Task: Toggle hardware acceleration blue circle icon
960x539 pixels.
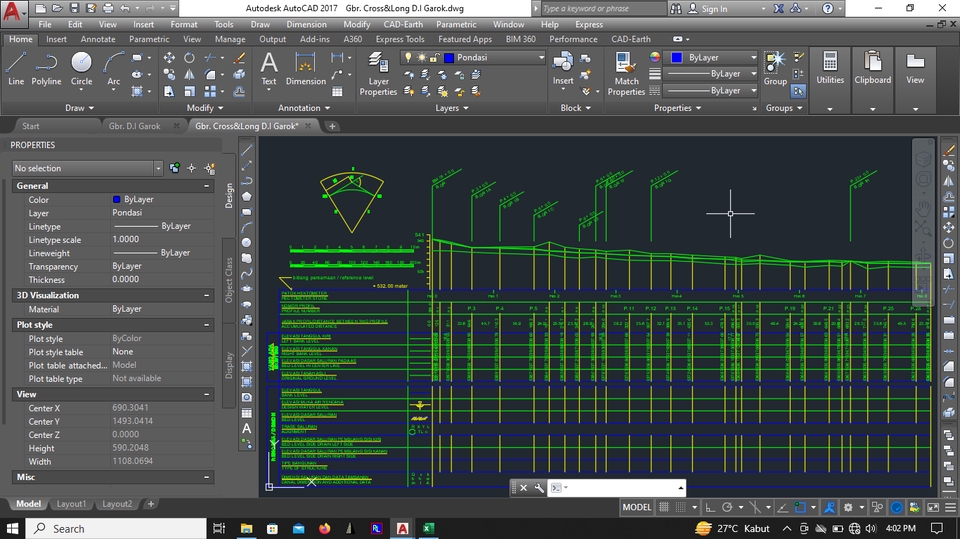Action: point(897,507)
